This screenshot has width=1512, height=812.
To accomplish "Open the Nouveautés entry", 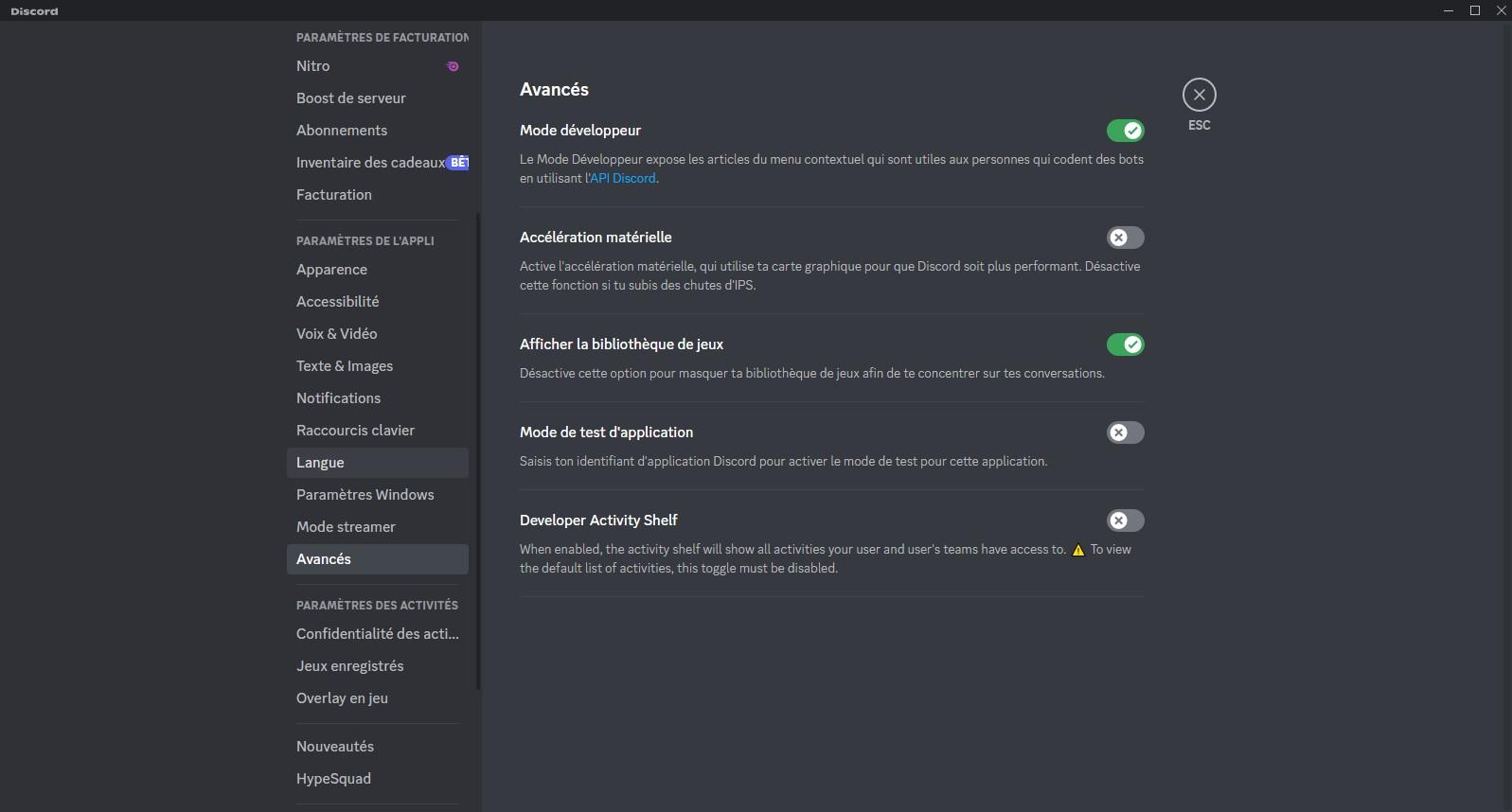I will coord(378,747).
